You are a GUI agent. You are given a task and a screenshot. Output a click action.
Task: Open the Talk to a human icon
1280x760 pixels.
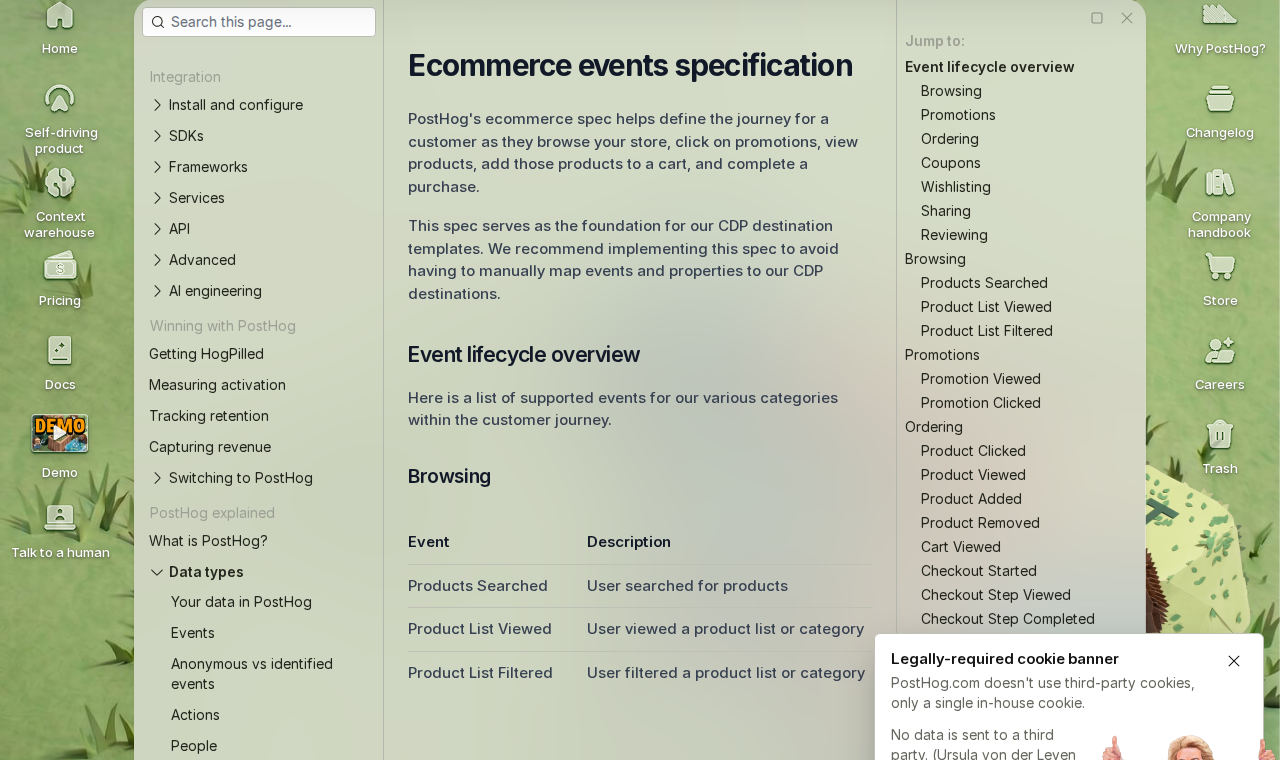[60, 530]
